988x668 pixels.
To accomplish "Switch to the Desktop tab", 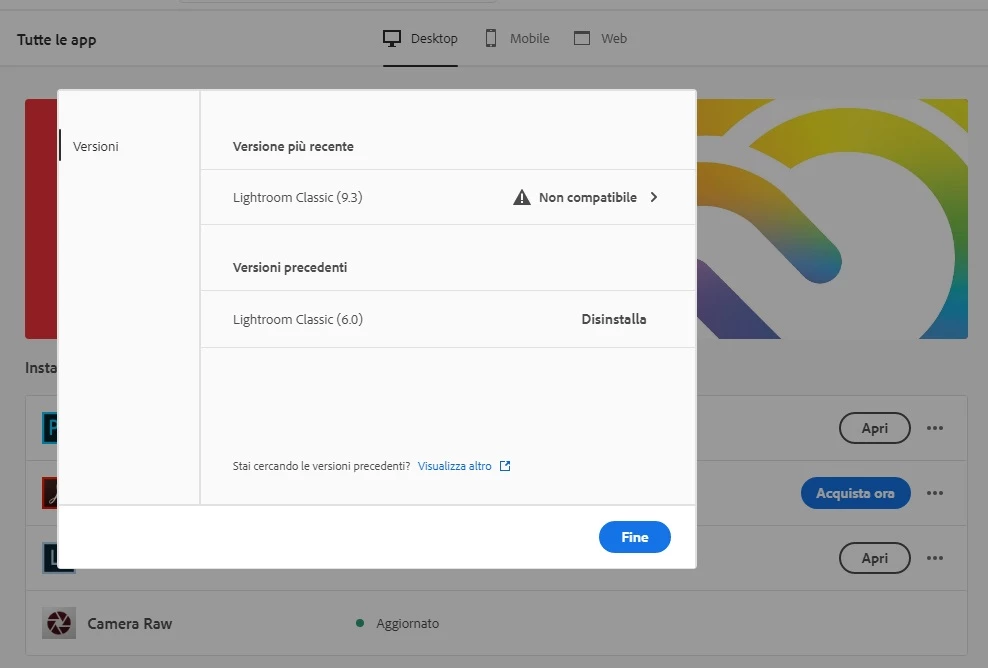I will pos(420,38).
